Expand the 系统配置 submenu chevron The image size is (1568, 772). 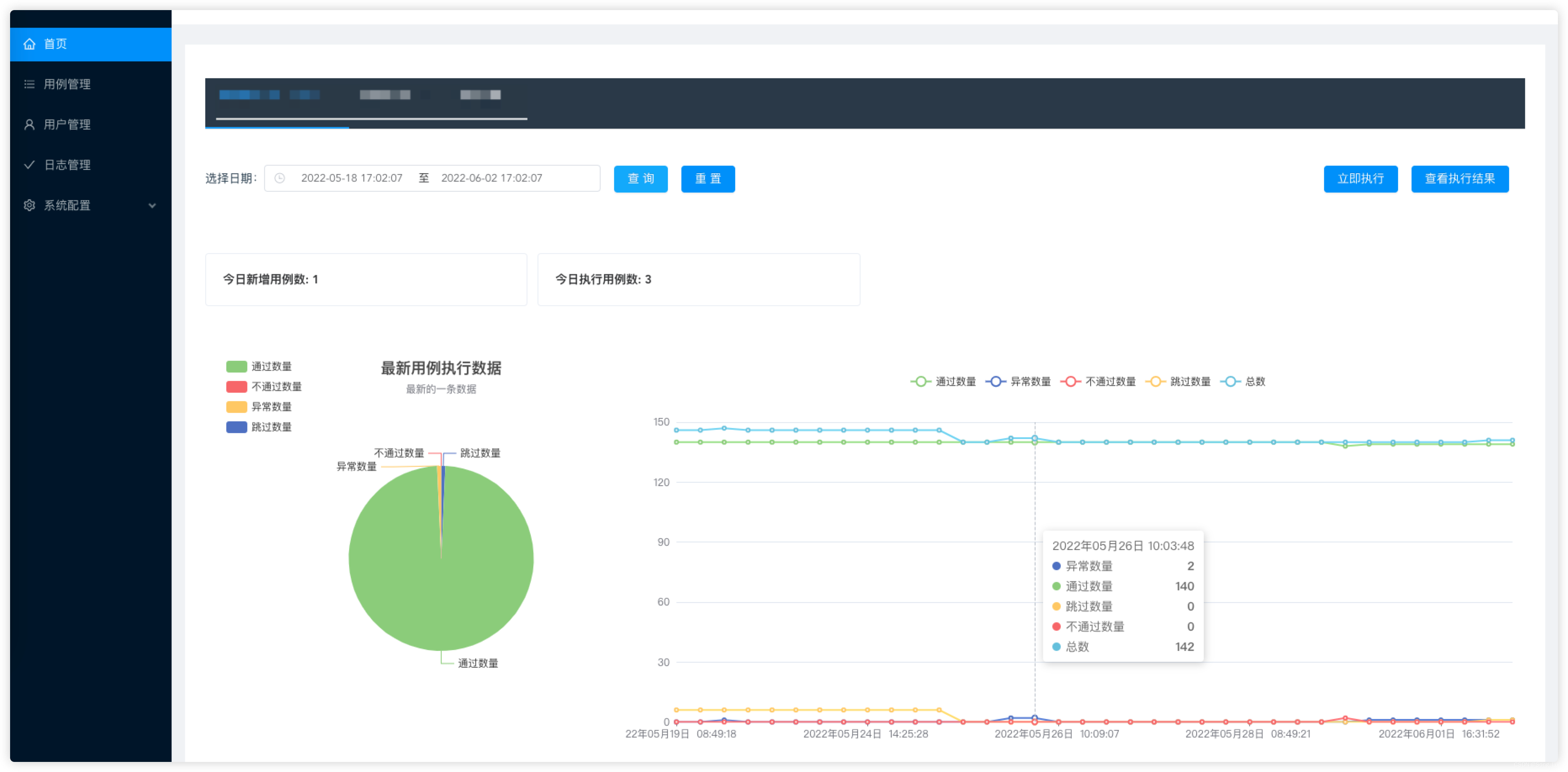click(x=152, y=206)
